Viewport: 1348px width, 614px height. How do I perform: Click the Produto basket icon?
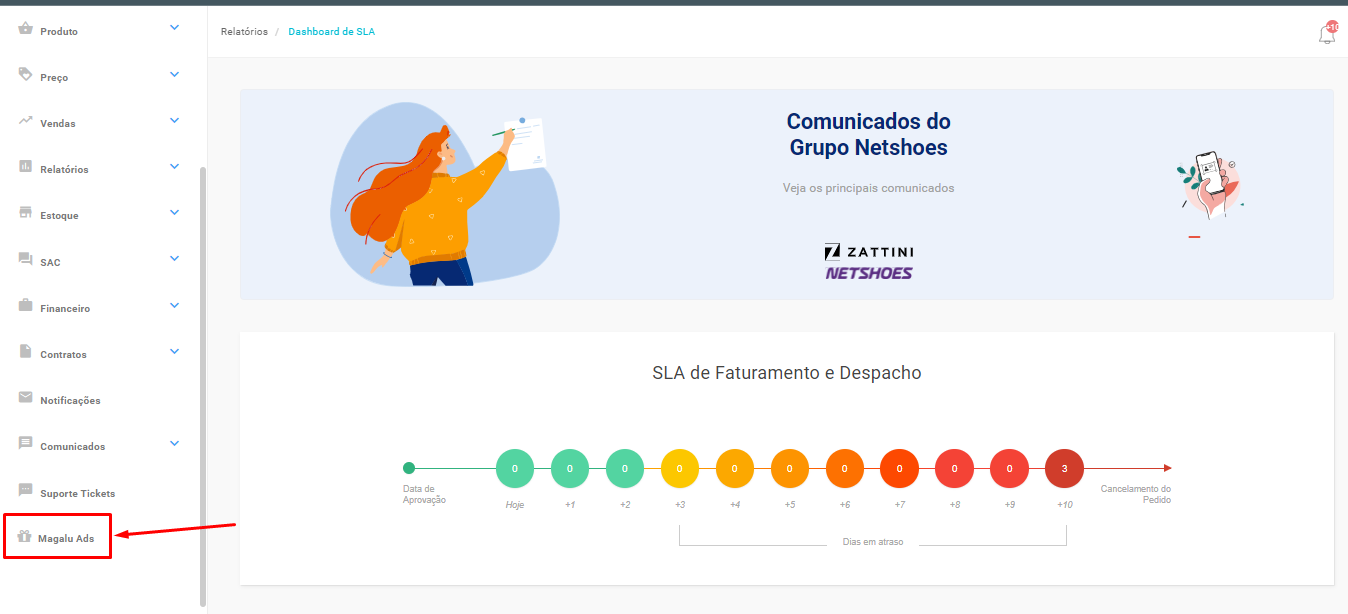pyautogui.click(x=26, y=29)
